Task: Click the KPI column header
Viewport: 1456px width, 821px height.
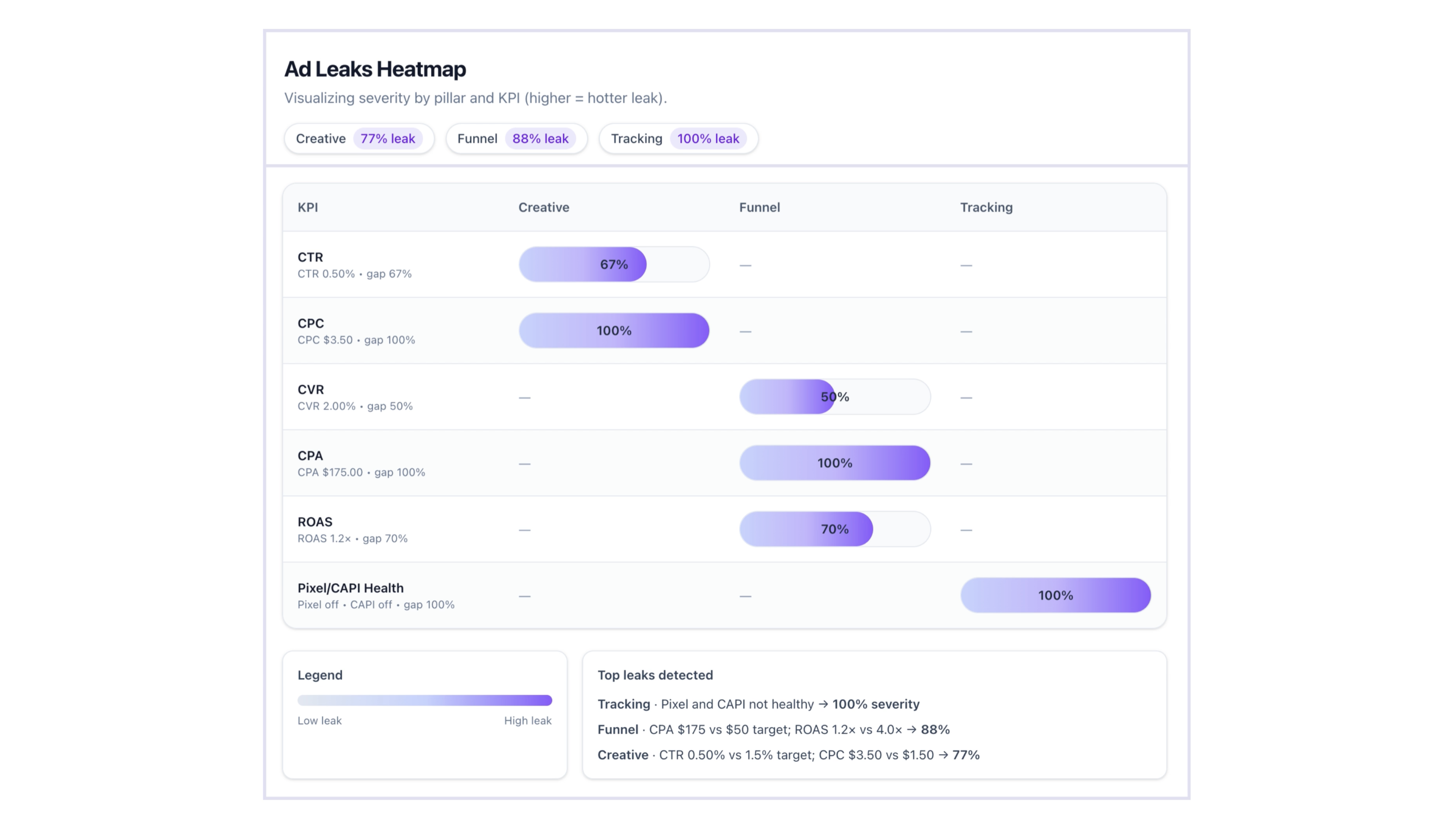Action: click(307, 207)
